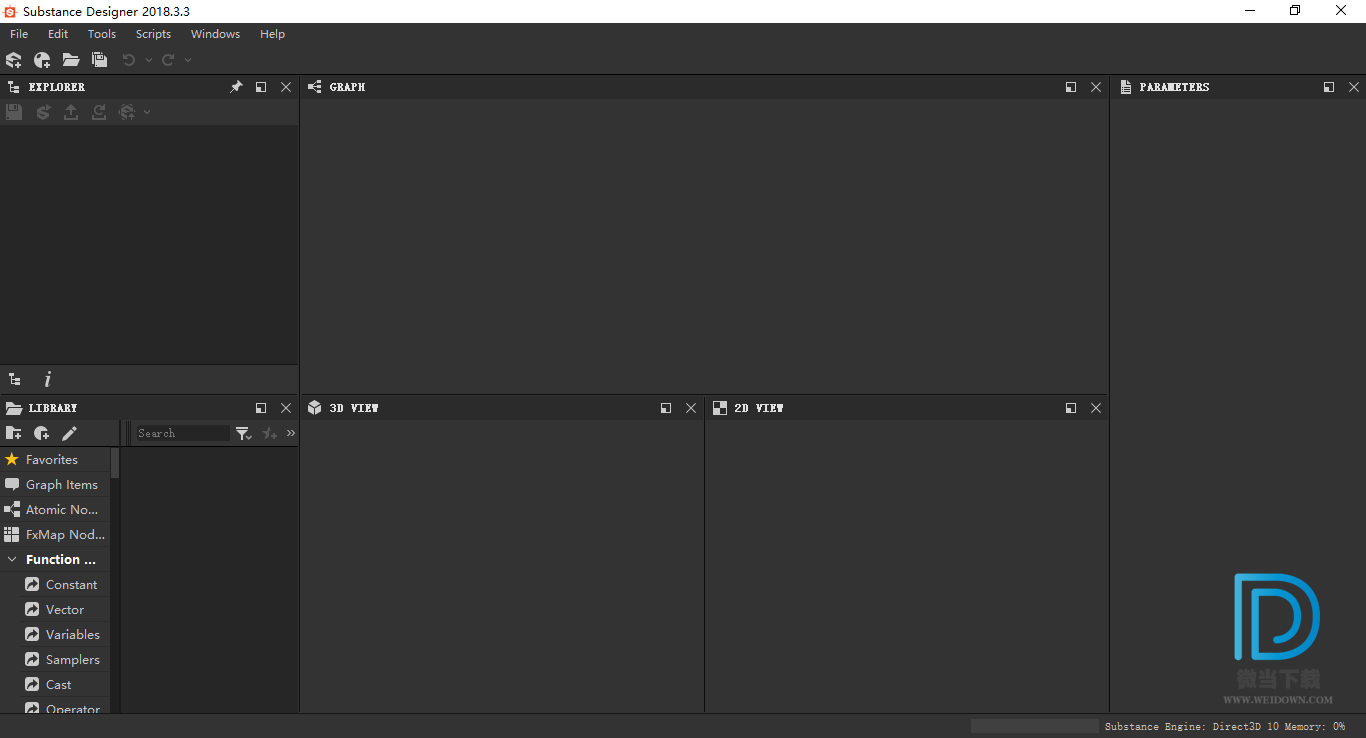1366x738 pixels.
Task: Expand Library toolbar overflow chevrons
Action: click(x=291, y=433)
